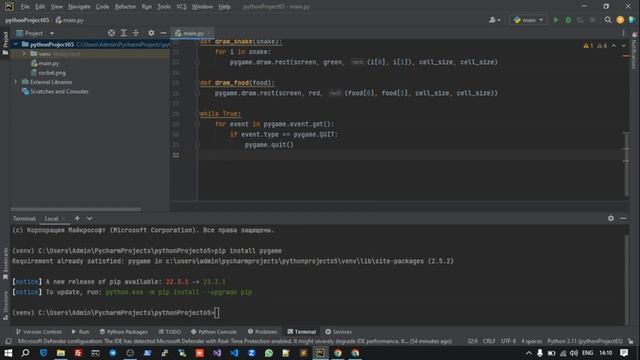Expand the venv folder in Project tree
Viewport: 640px width, 360px height.
24,53
